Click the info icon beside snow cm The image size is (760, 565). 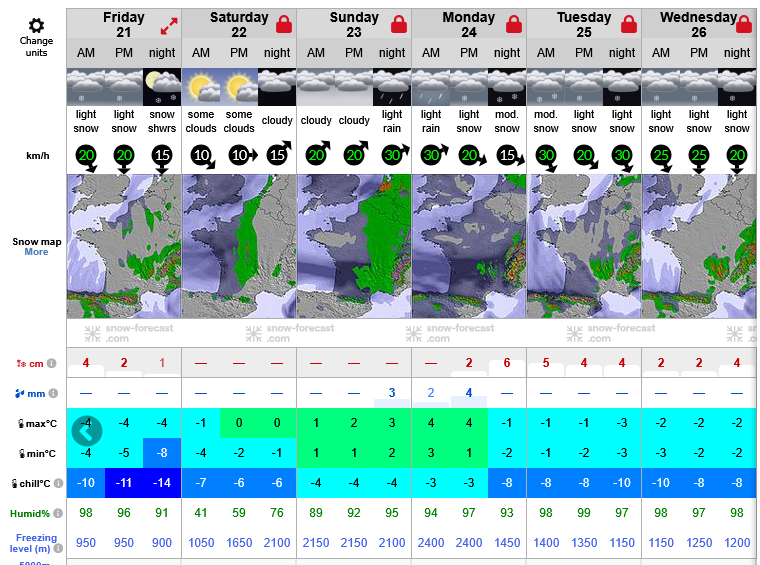click(x=51, y=363)
